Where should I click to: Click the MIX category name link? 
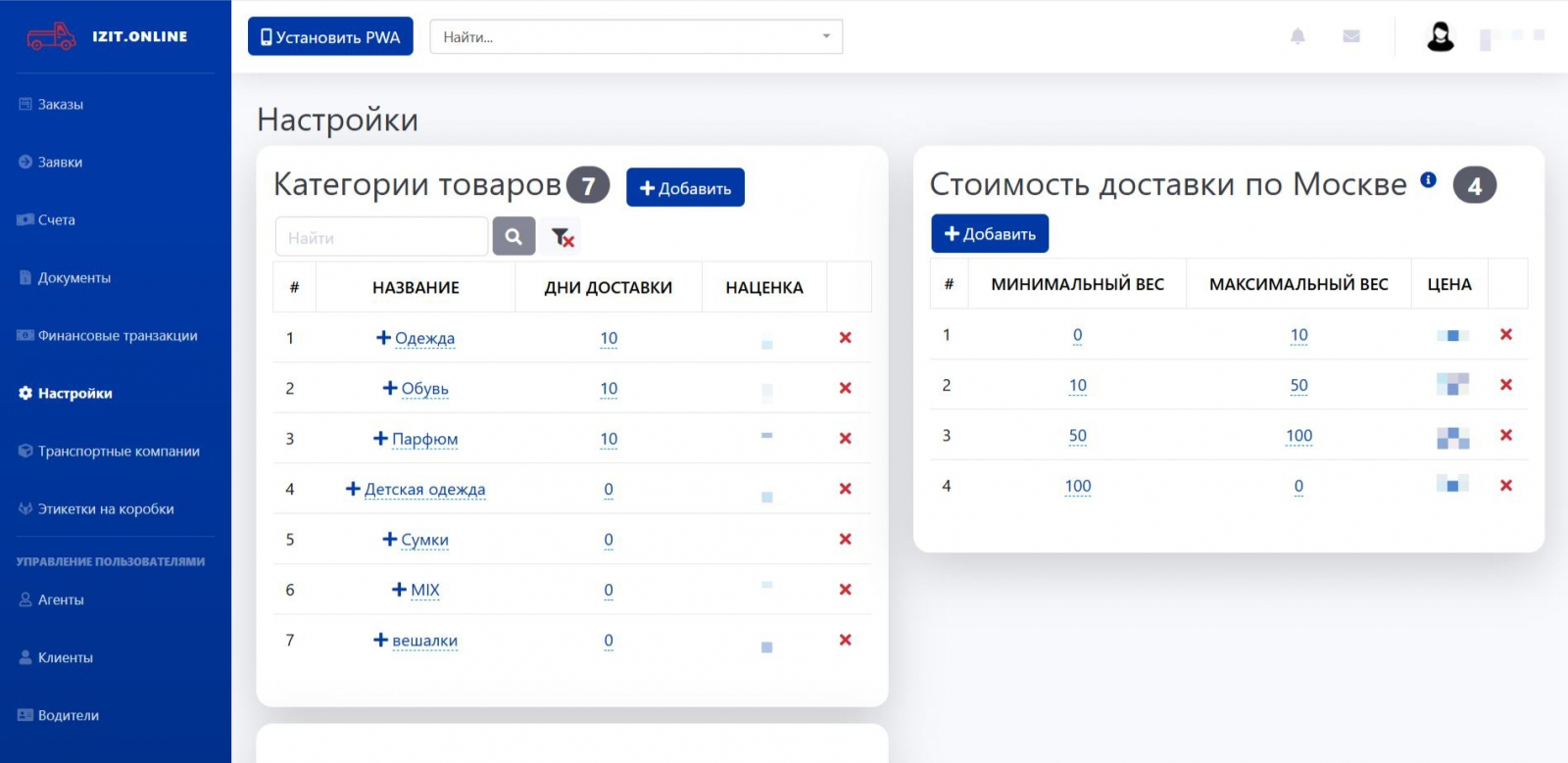click(x=425, y=590)
